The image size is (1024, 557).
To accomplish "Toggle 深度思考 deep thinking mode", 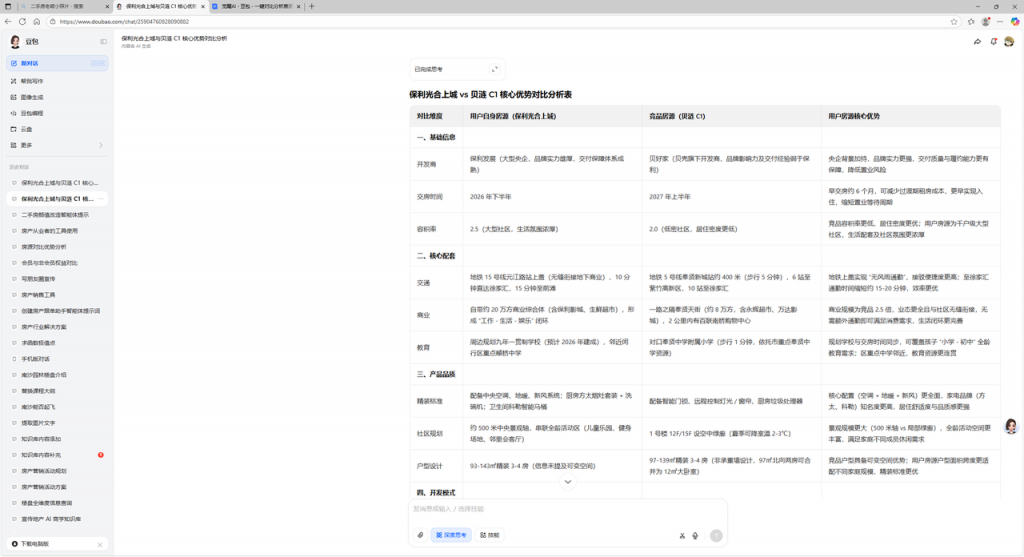I will tap(451, 535).
